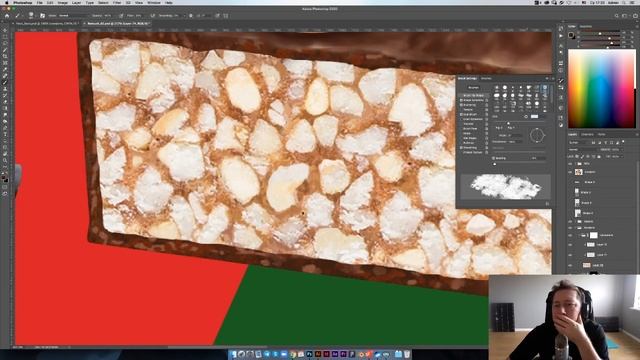Enable airbrush-style build-up icon
The height and width of the screenshot is (360, 640).
[153, 16]
